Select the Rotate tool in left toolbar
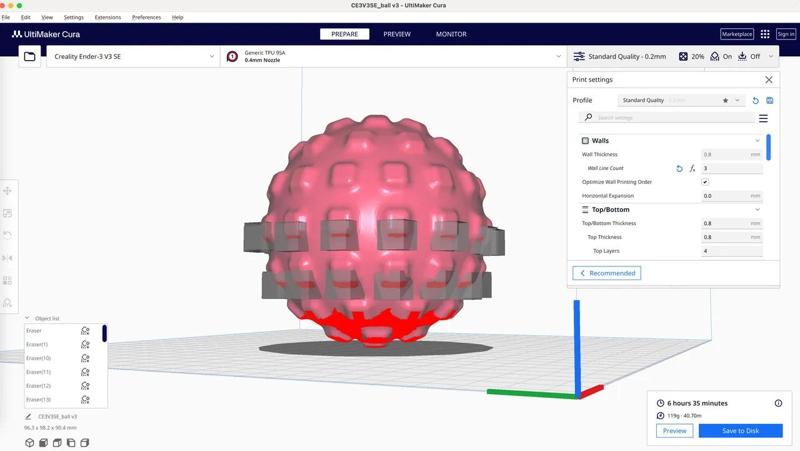 coord(8,235)
